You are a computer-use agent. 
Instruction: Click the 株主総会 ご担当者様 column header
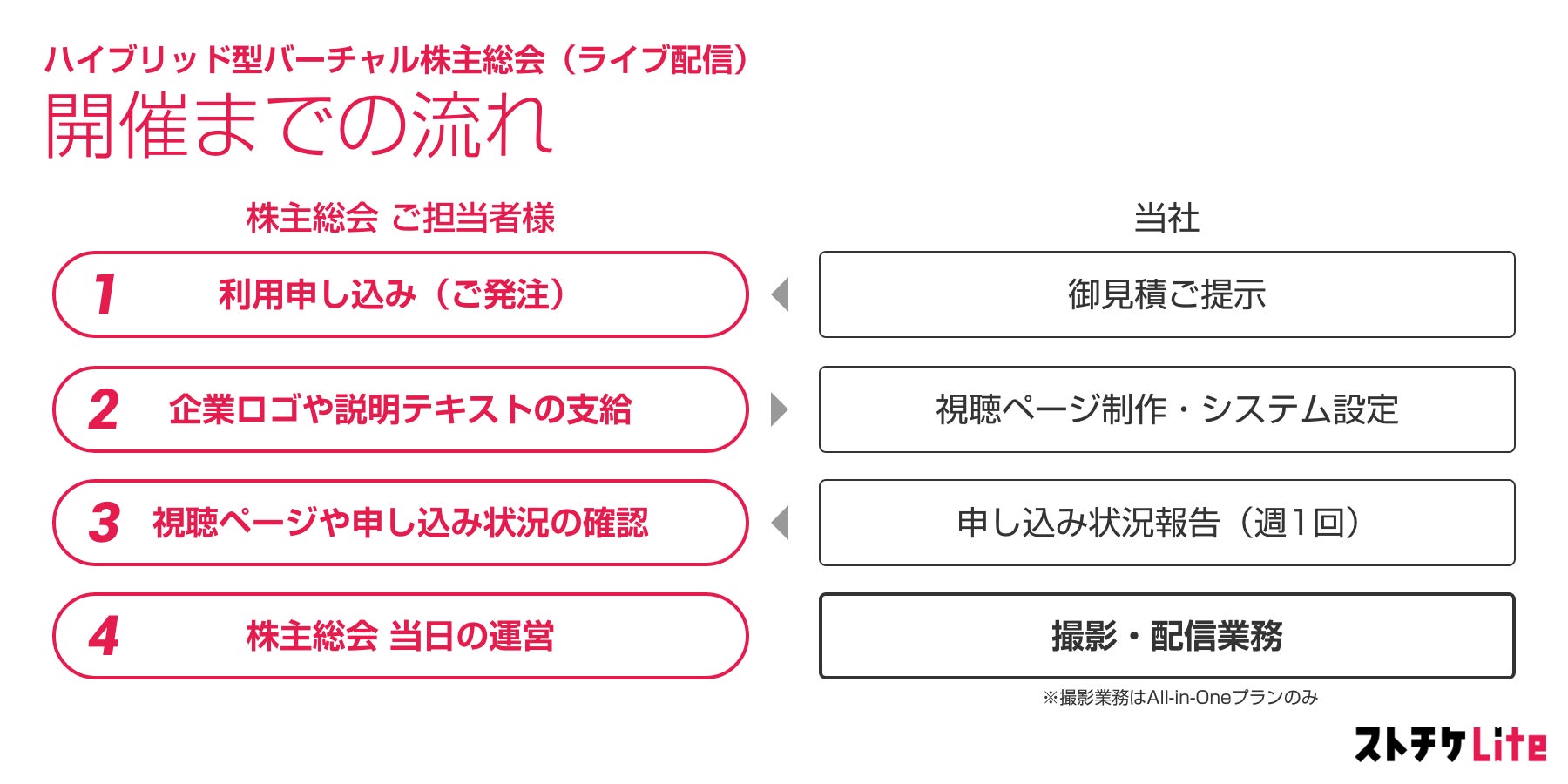click(400, 218)
